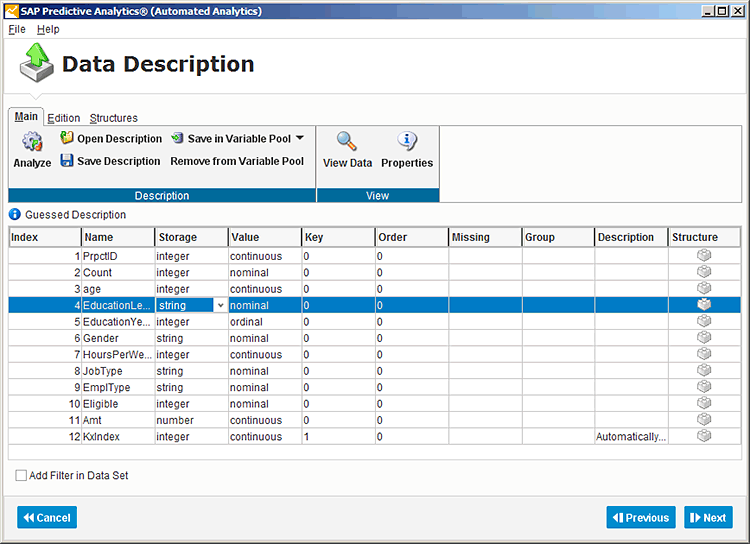The width and height of the screenshot is (750, 544).
Task: Click the Properties info icon
Action: point(407,141)
